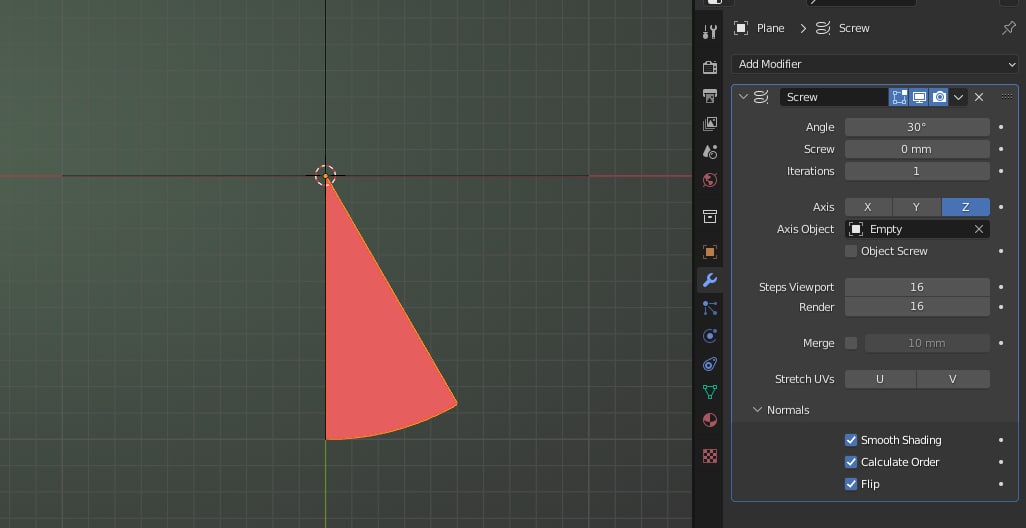Open the World properties tab
This screenshot has height=528, width=1026.
click(710, 180)
